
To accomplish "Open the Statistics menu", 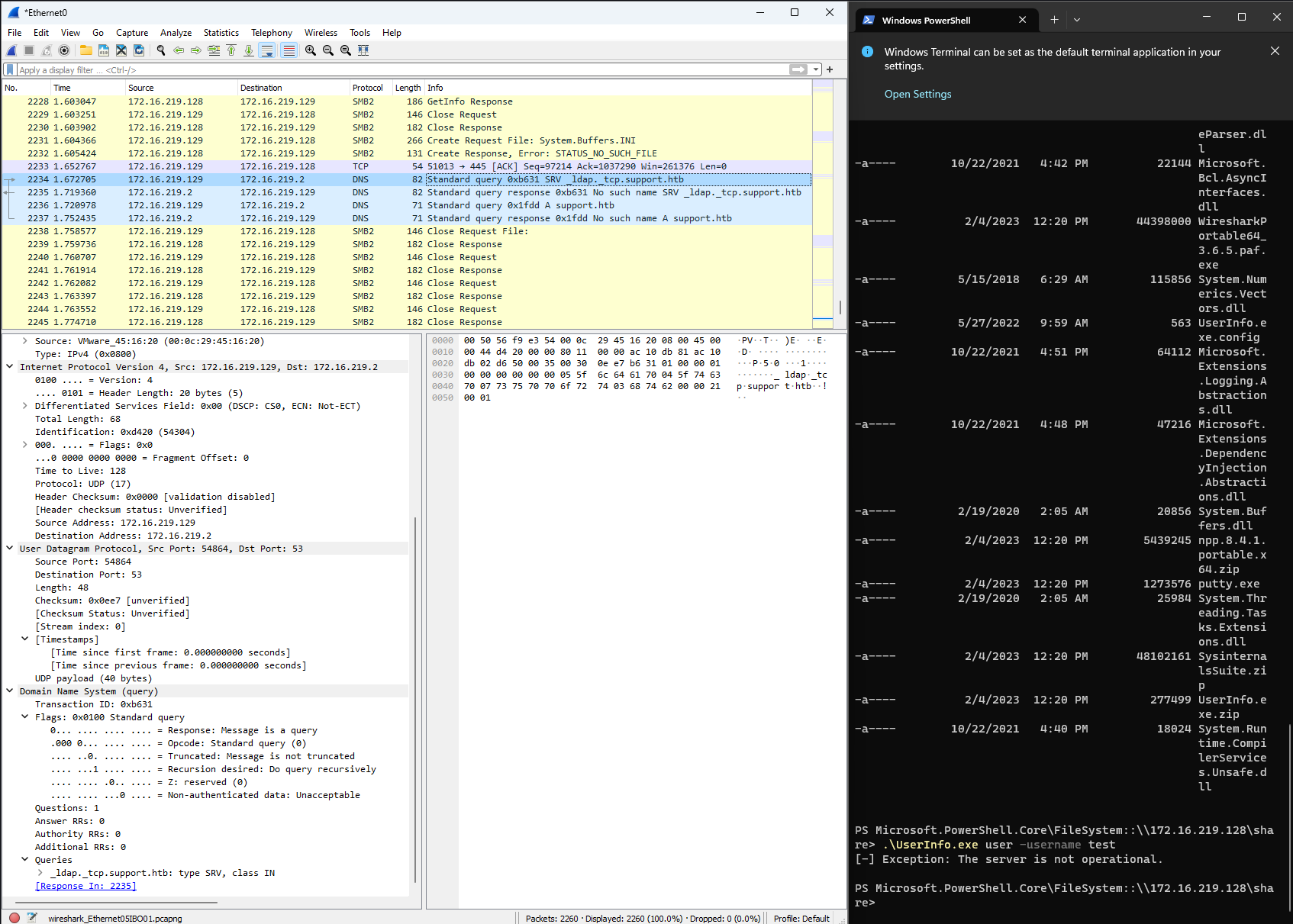I will [x=221, y=33].
